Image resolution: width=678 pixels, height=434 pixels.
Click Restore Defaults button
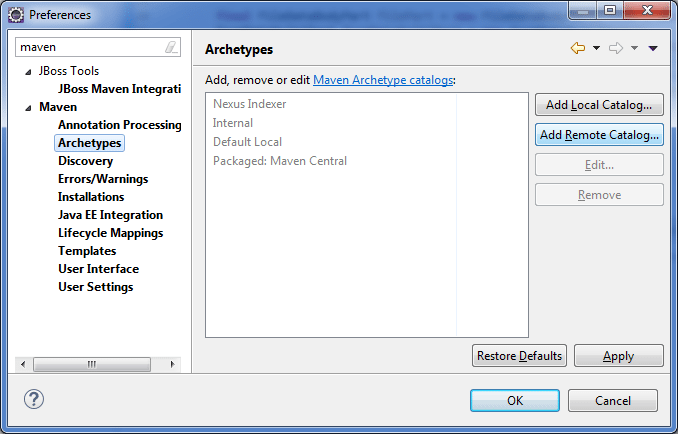pos(519,356)
